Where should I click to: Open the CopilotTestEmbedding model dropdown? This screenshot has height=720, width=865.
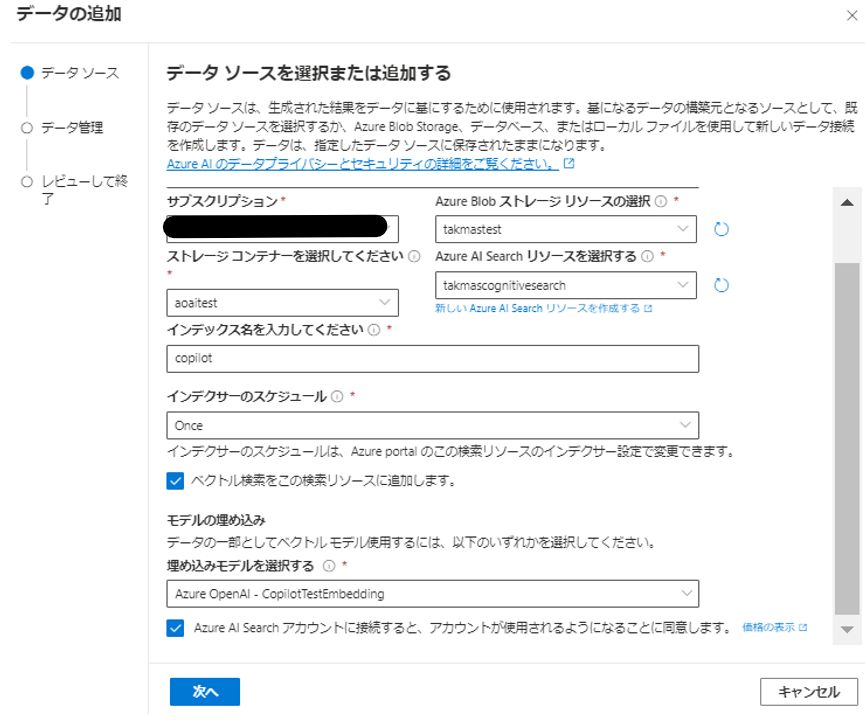point(432,594)
